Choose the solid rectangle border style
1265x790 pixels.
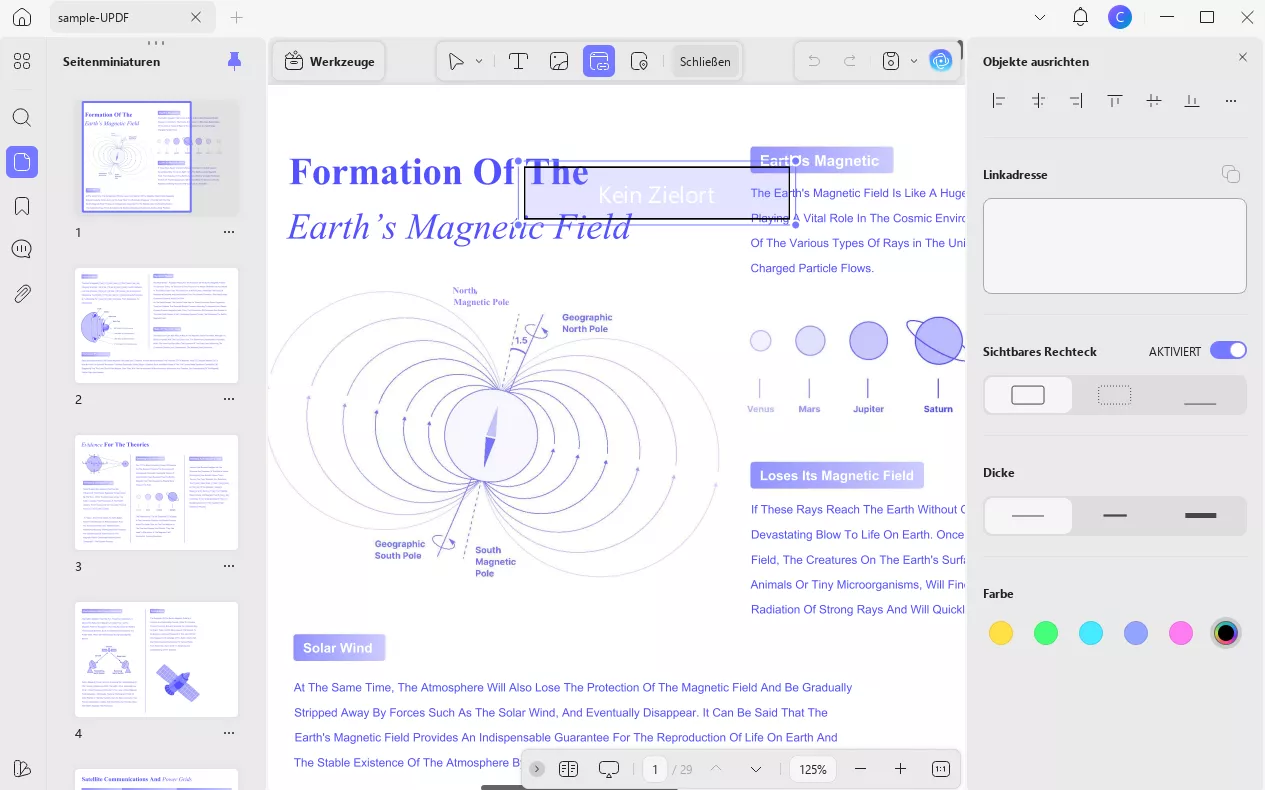pyautogui.click(x=1028, y=395)
